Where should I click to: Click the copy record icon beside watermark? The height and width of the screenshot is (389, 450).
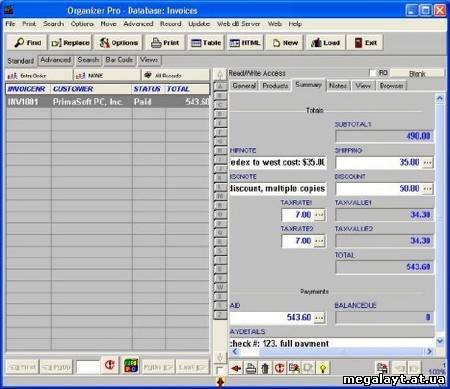382,367
